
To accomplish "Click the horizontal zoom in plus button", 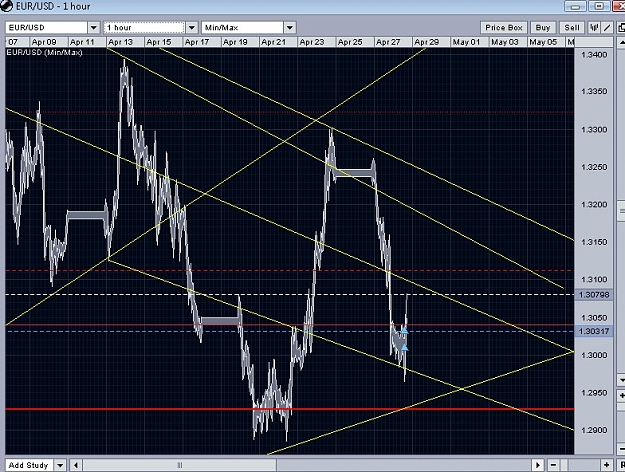I will (606, 465).
